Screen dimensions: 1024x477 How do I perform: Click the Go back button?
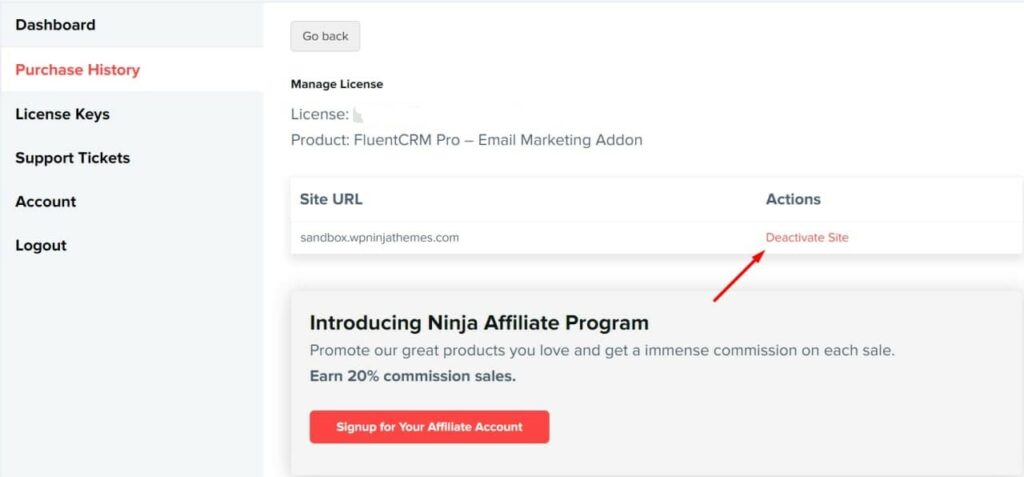[325, 37]
